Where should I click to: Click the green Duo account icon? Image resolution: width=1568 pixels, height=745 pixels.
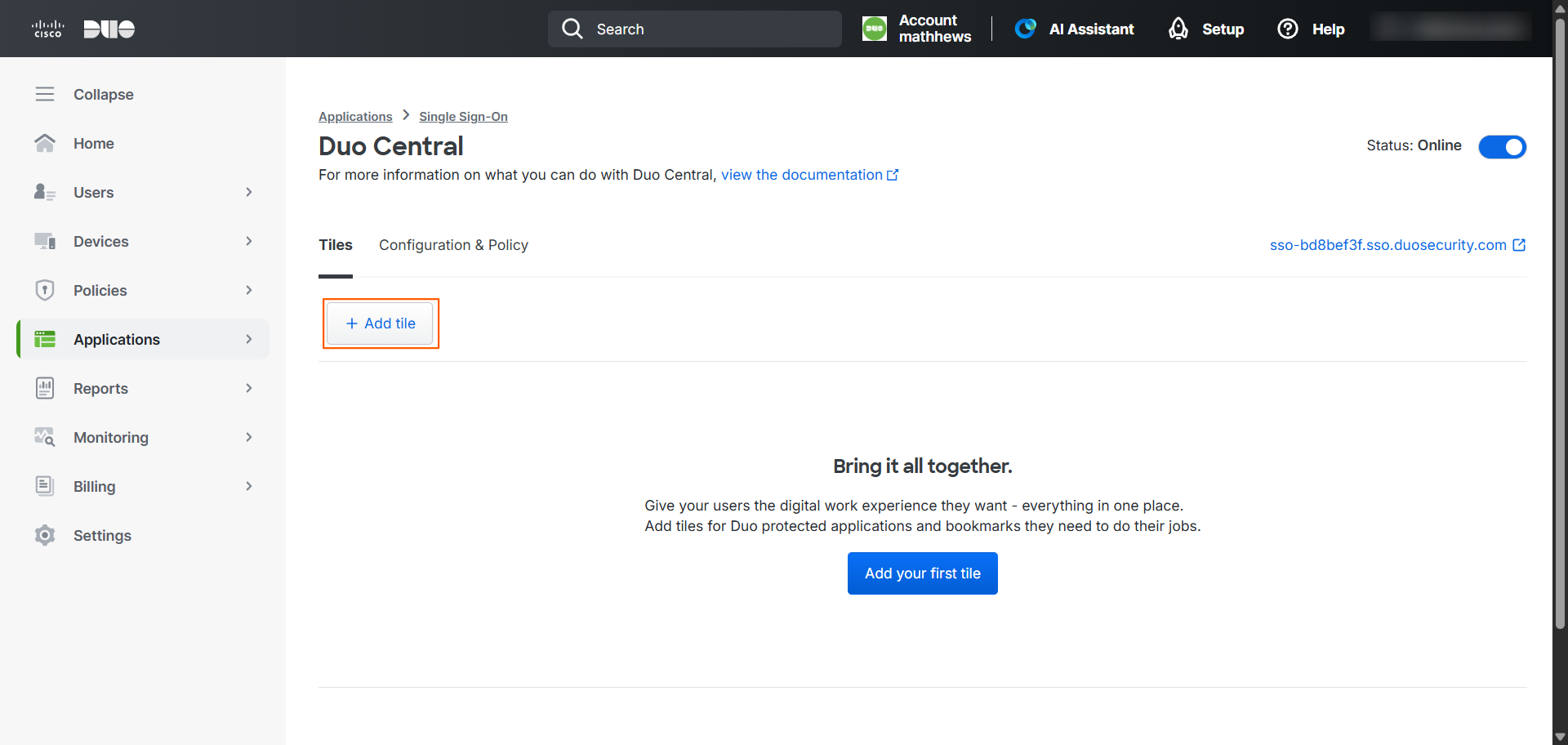(x=875, y=29)
